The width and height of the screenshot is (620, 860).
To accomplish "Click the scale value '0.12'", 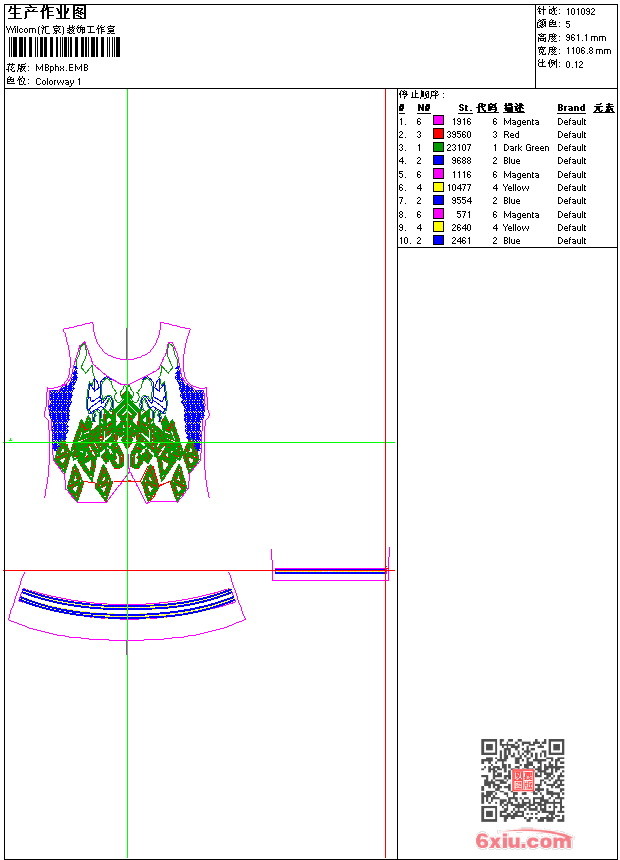I will point(574,65).
